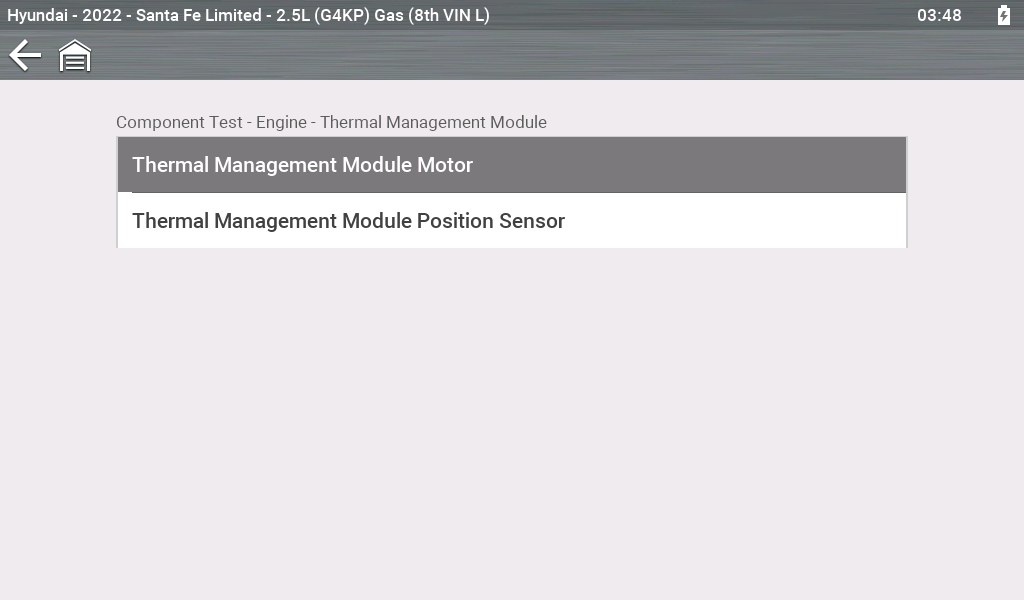Click "(8th VIN L)" in the title bar
This screenshot has width=1024, height=600.
448,15
